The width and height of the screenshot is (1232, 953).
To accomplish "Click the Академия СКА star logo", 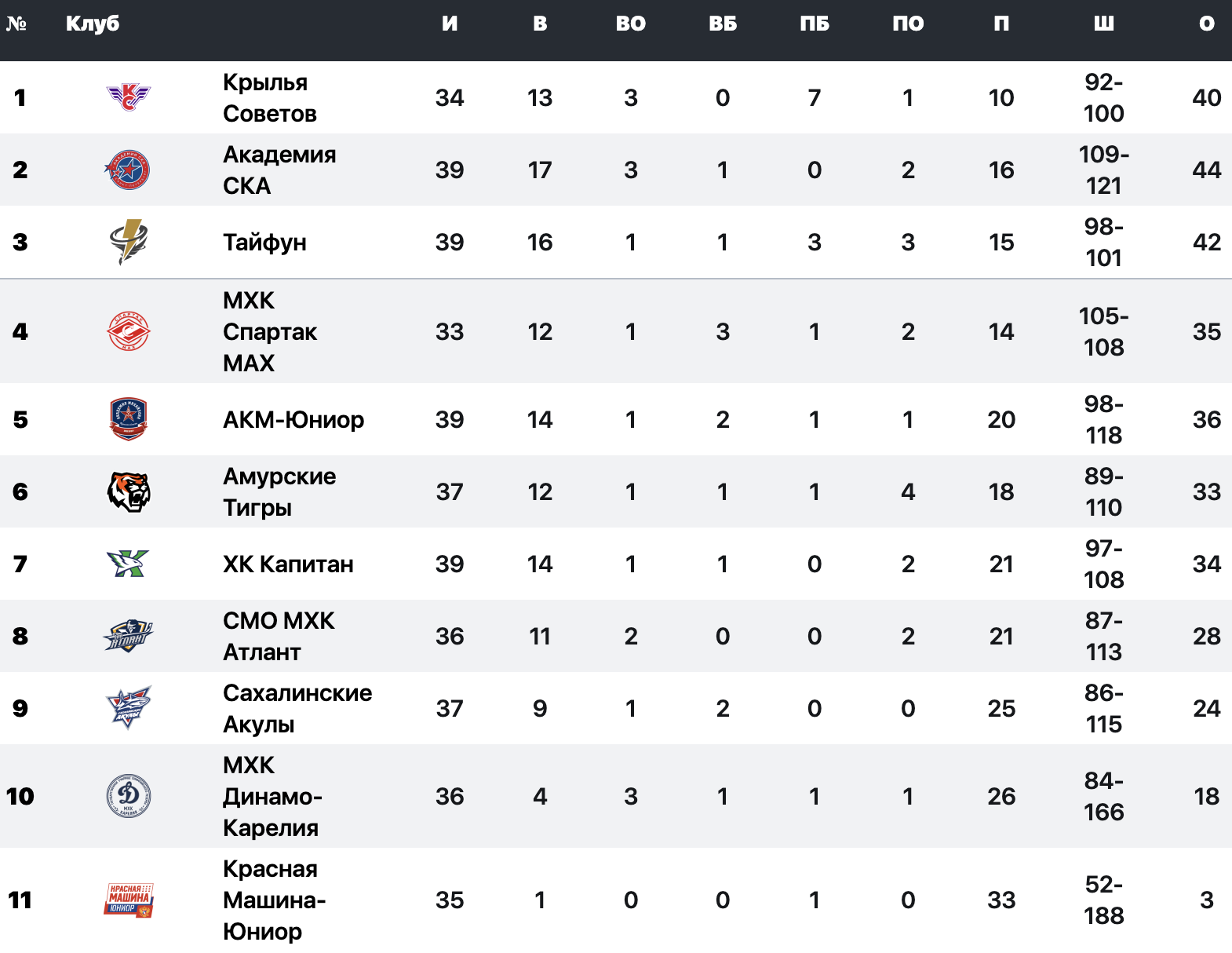I will tap(128, 170).
